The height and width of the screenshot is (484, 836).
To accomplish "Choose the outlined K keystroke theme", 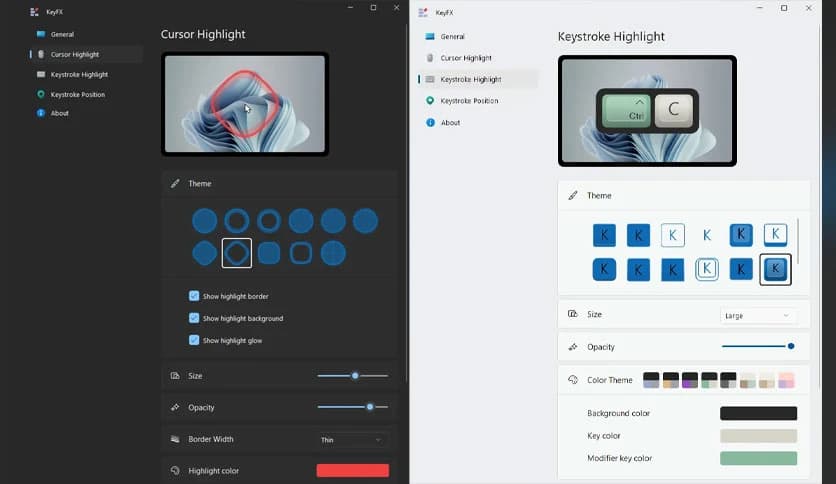I will [673, 235].
